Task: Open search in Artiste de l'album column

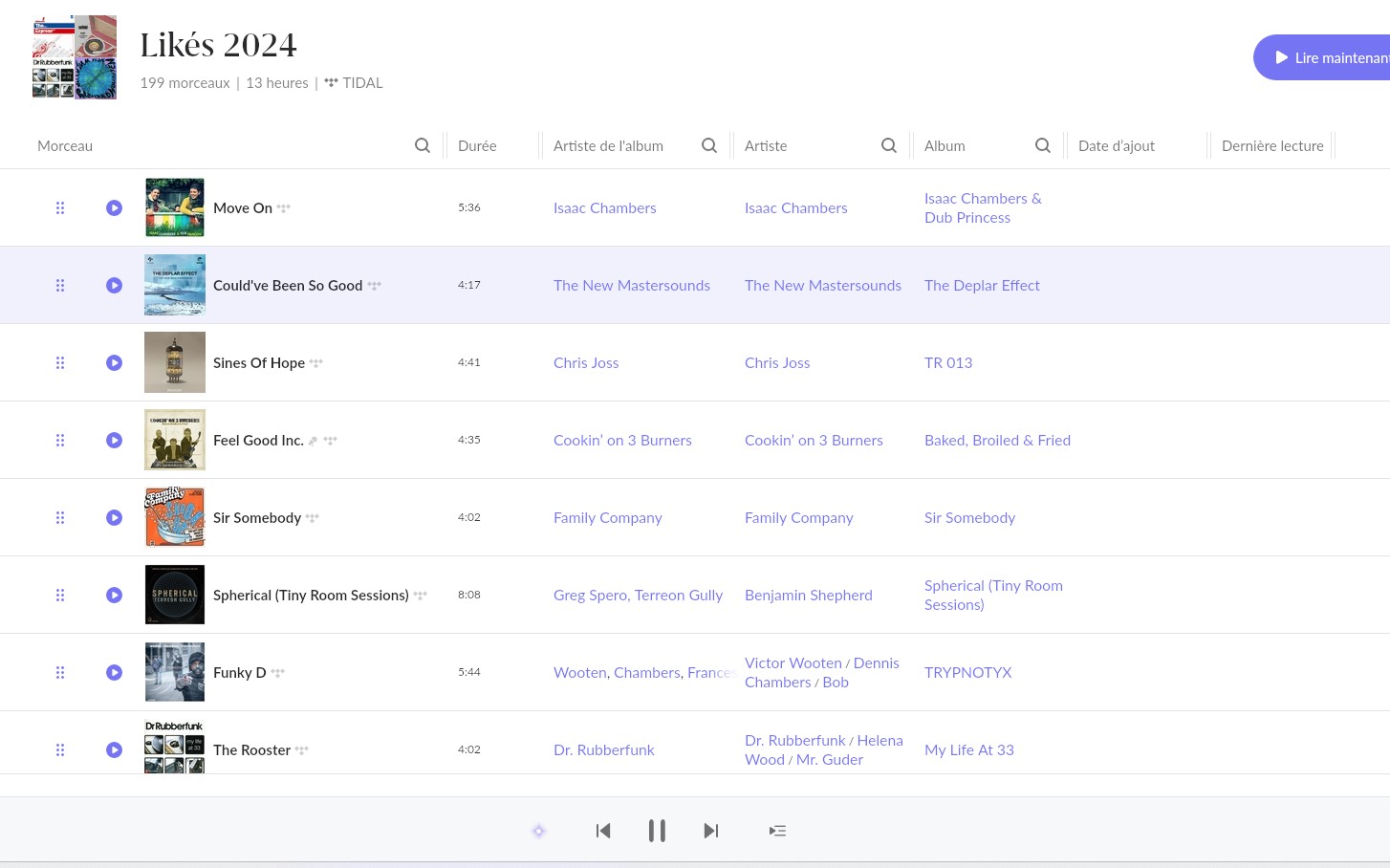Action: pyautogui.click(x=709, y=145)
